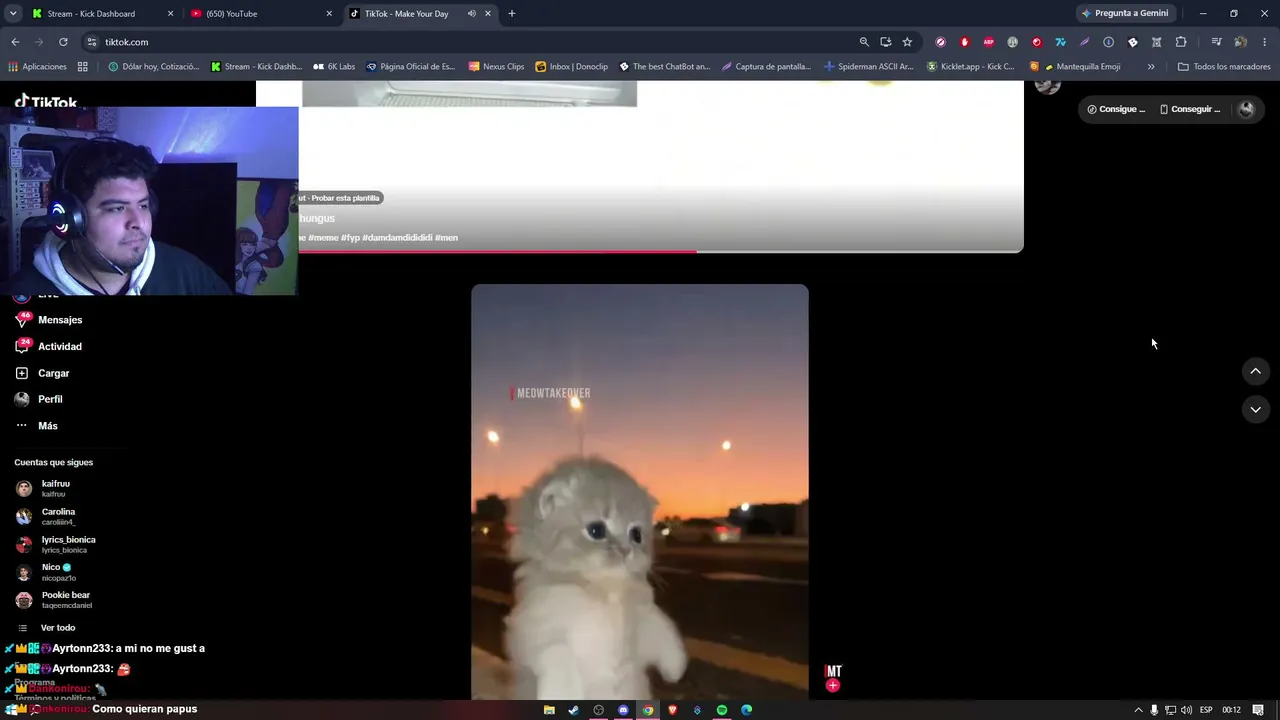The height and width of the screenshot is (720, 1280).
Task: Click the #men hashtag
Action: [446, 238]
